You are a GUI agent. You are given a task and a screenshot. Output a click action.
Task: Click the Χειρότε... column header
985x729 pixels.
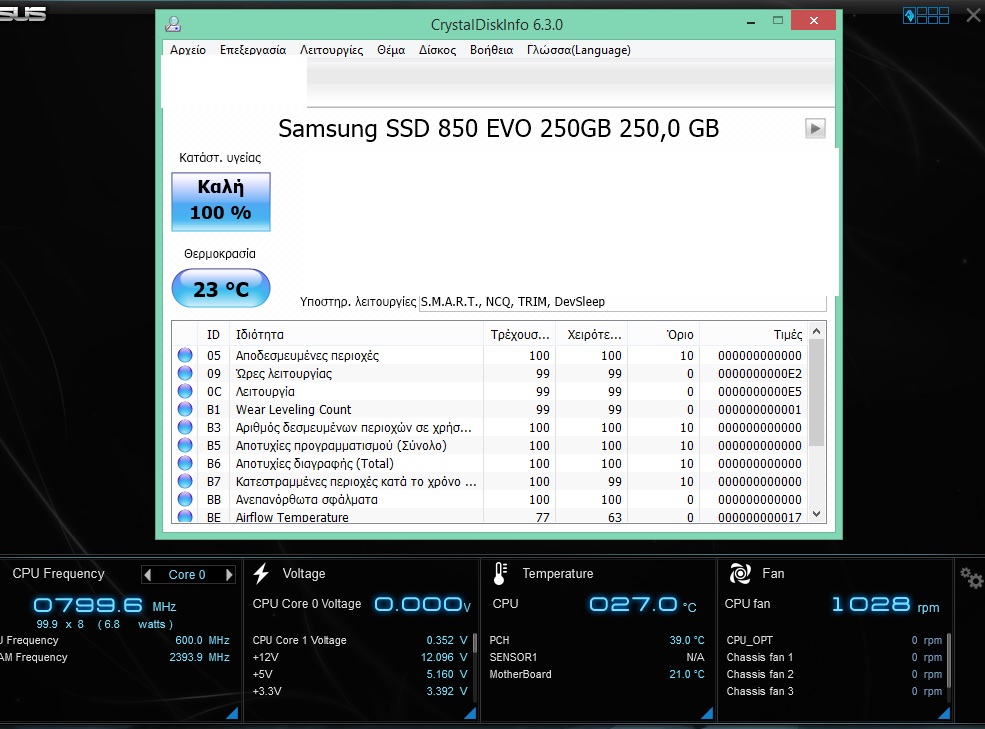(x=592, y=335)
